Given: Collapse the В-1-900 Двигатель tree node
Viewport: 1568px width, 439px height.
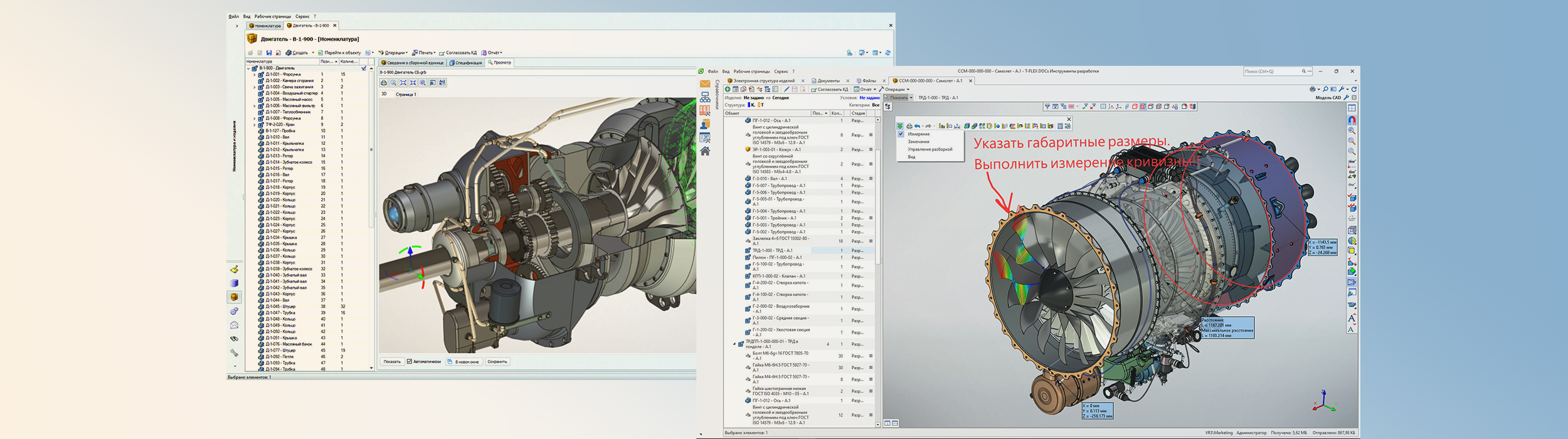Looking at the screenshot, I should point(248,68).
